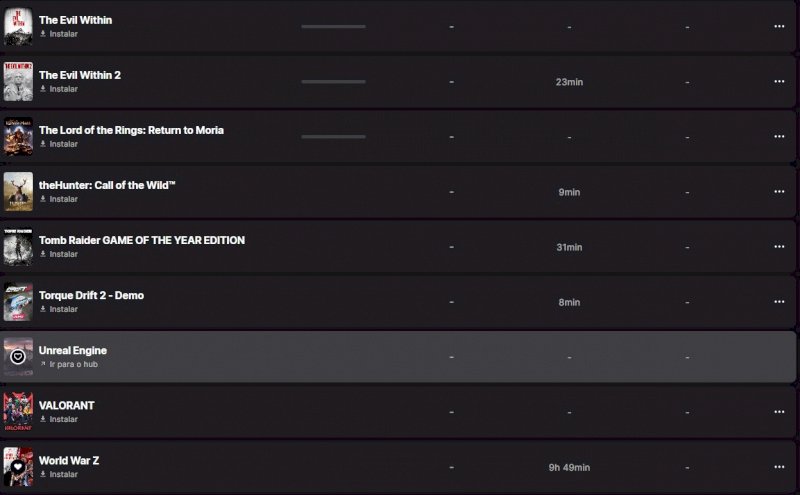Click the World War Z game title
This screenshot has width=800, height=495.
click(x=69, y=460)
